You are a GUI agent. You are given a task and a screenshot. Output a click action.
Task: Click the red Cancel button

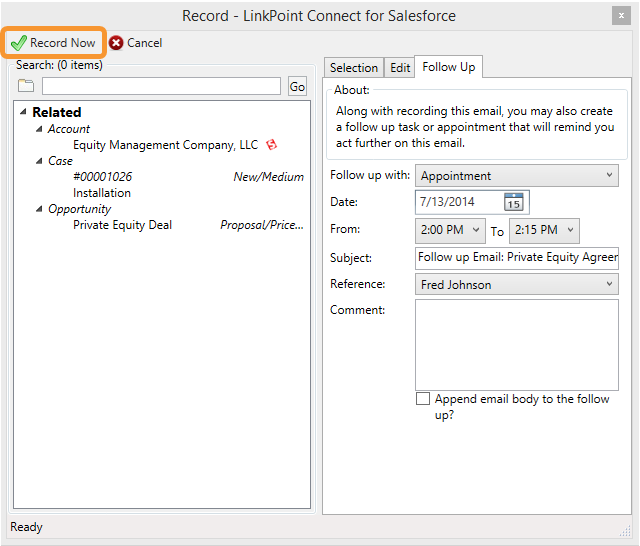coord(136,42)
